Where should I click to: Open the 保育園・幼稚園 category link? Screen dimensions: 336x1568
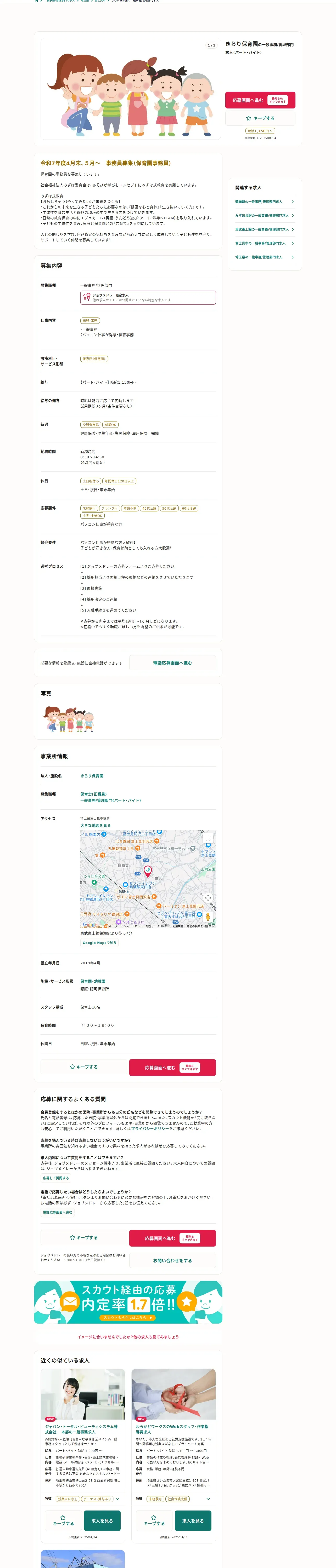[93, 982]
